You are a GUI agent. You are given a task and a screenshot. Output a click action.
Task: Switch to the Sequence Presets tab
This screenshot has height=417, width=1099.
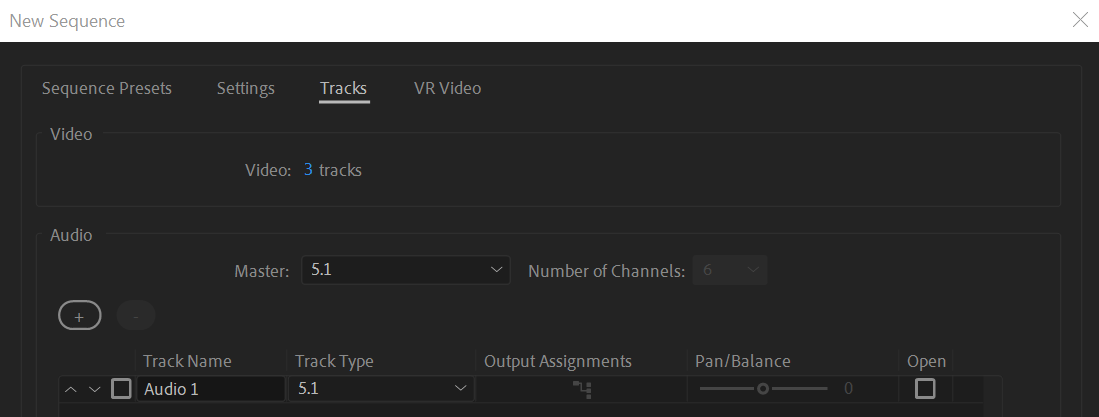[x=107, y=88]
